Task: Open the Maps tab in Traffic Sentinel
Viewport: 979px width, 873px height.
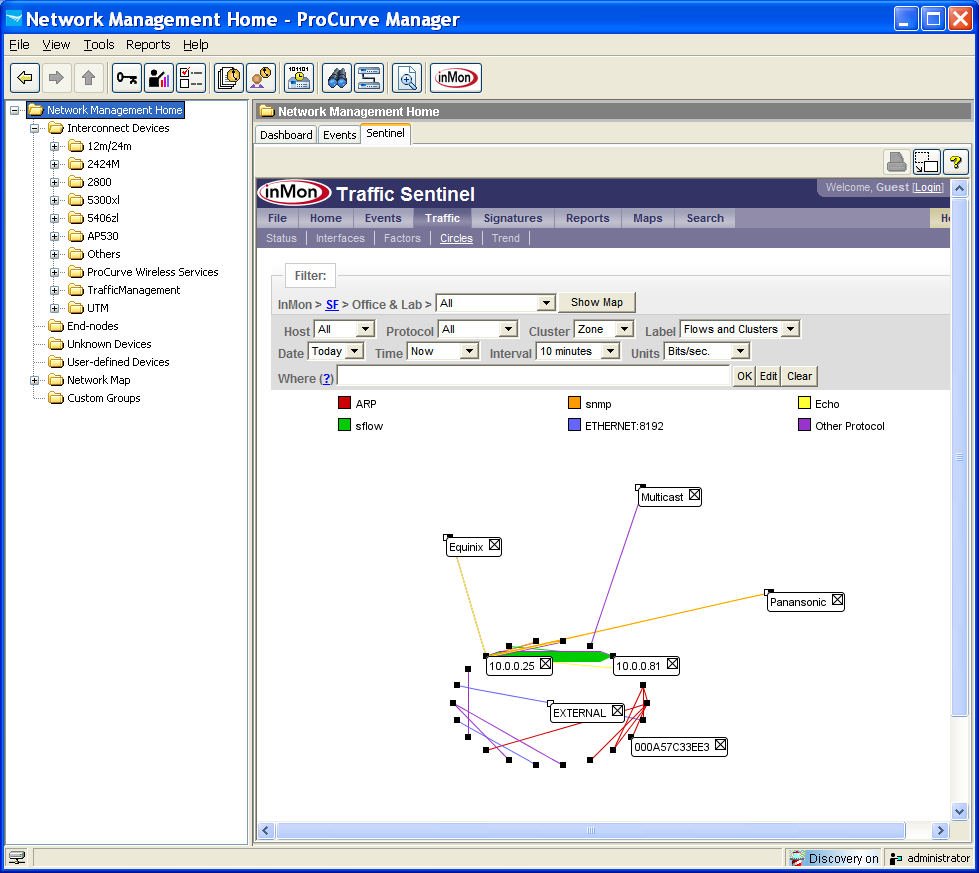Action: point(647,218)
